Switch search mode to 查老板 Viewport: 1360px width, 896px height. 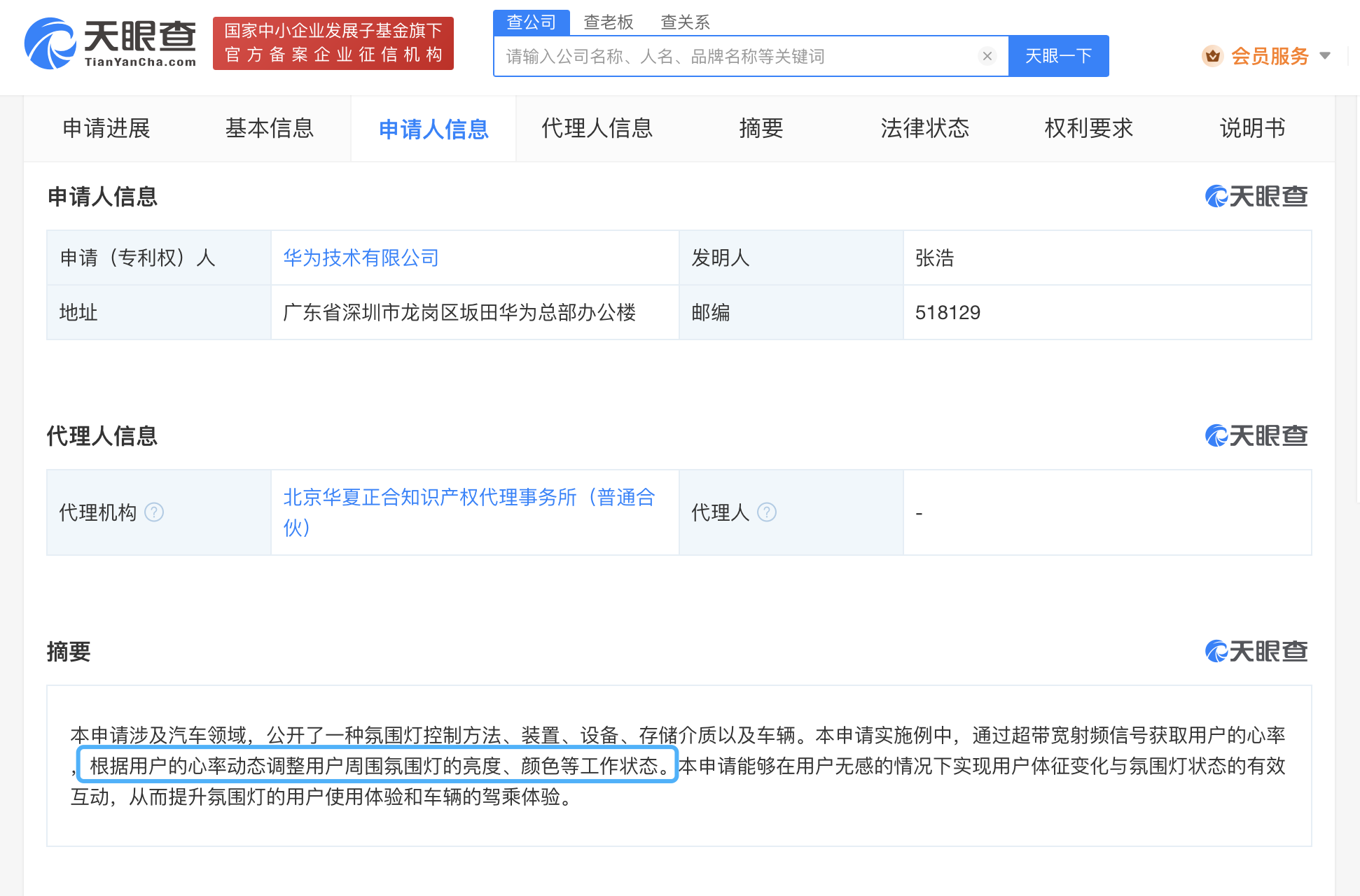pos(608,22)
